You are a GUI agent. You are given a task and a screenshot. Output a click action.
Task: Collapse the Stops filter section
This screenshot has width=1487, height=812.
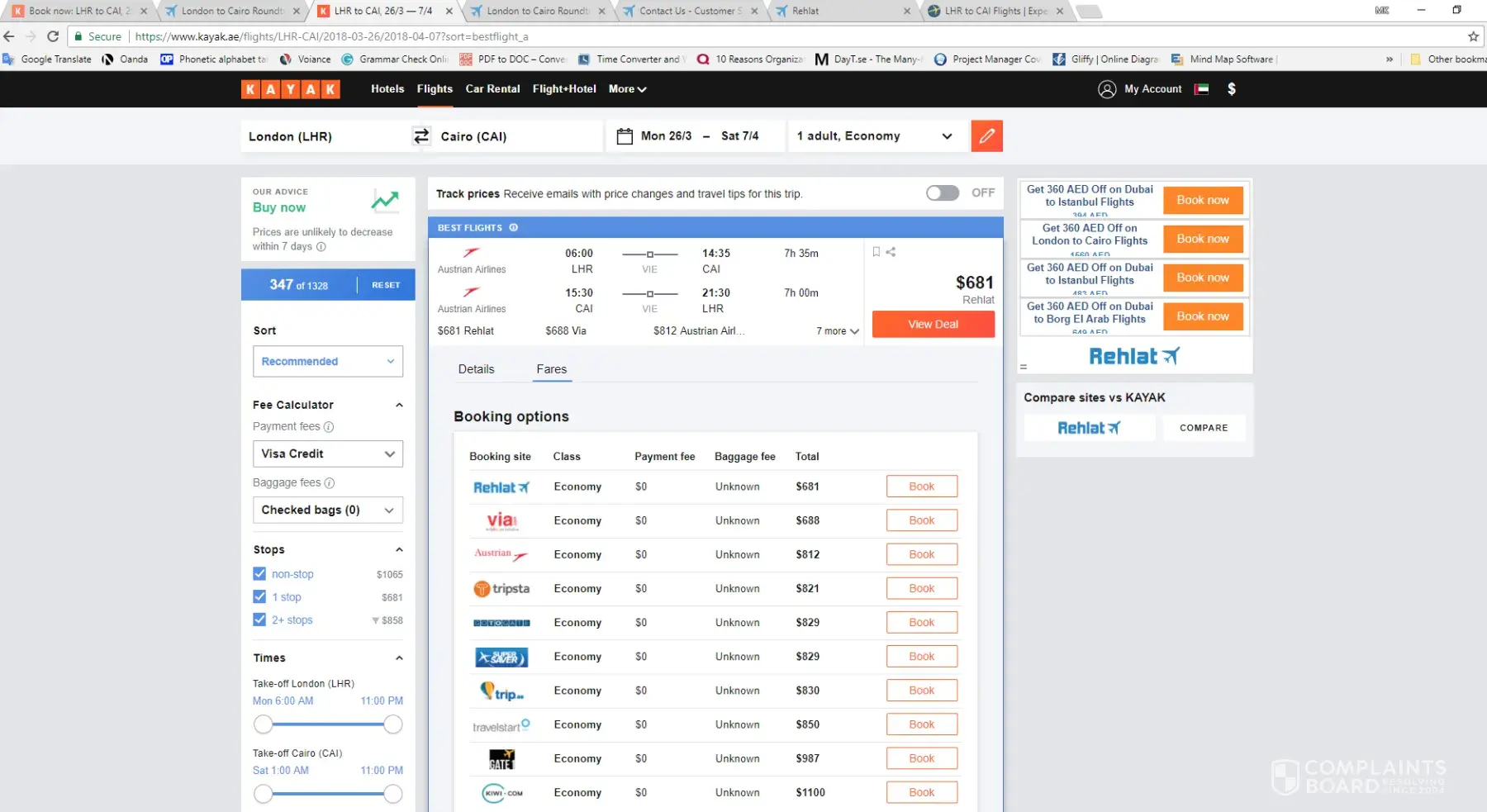pyautogui.click(x=399, y=550)
